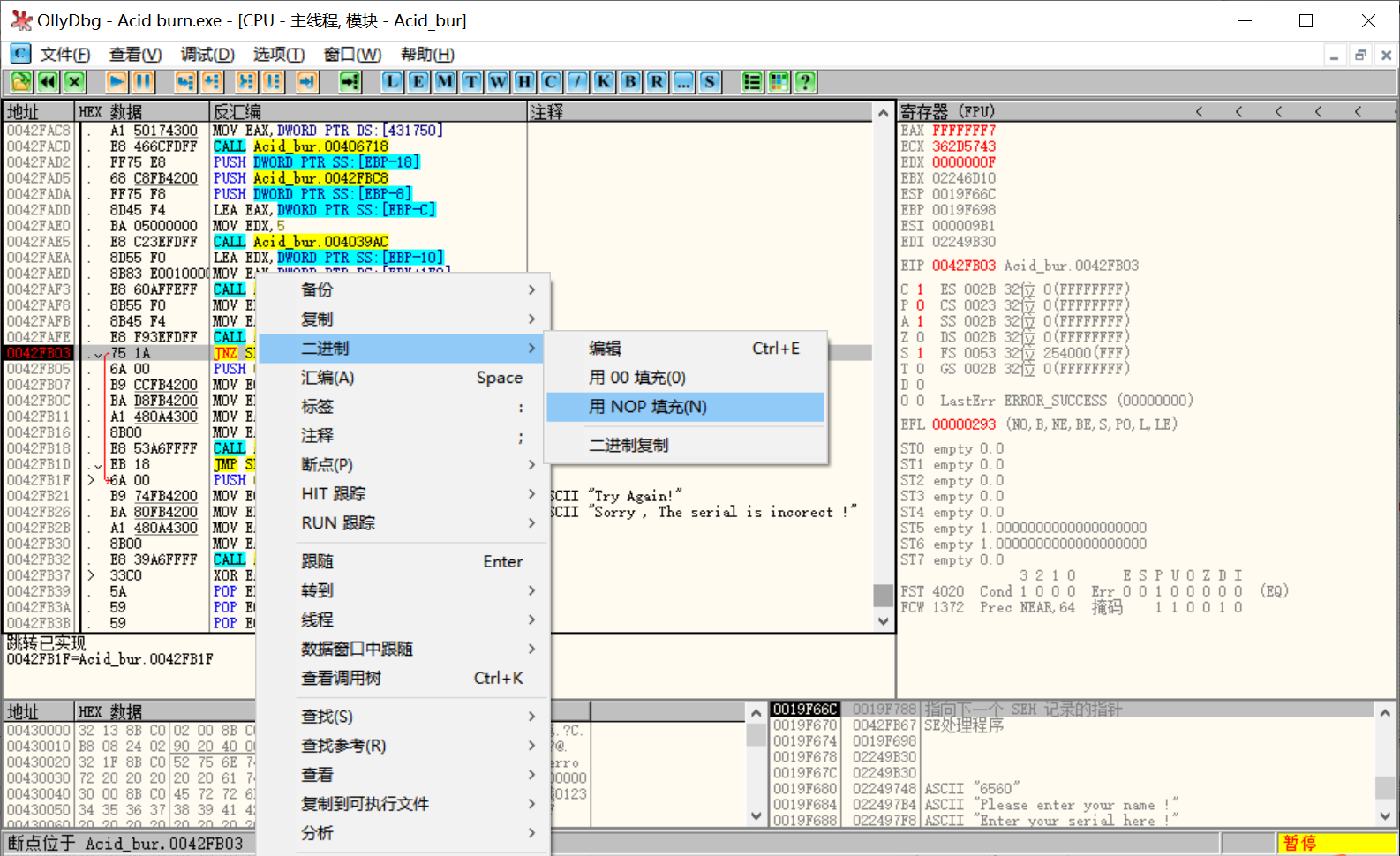Image resolution: width=1400 pixels, height=856 pixels.
Task: Open Handles window with H button
Action: tap(524, 82)
